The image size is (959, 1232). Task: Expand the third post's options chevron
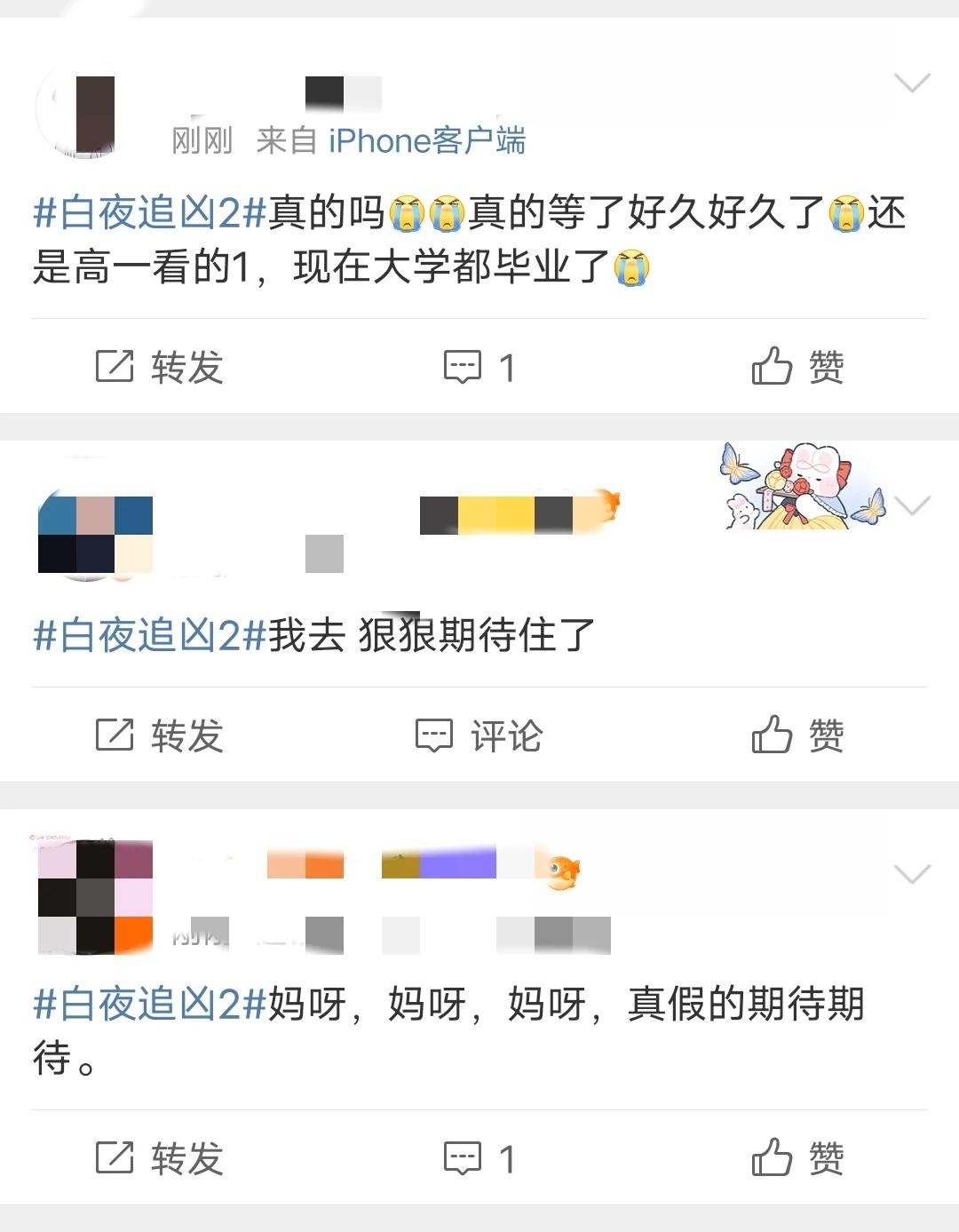coord(912,874)
